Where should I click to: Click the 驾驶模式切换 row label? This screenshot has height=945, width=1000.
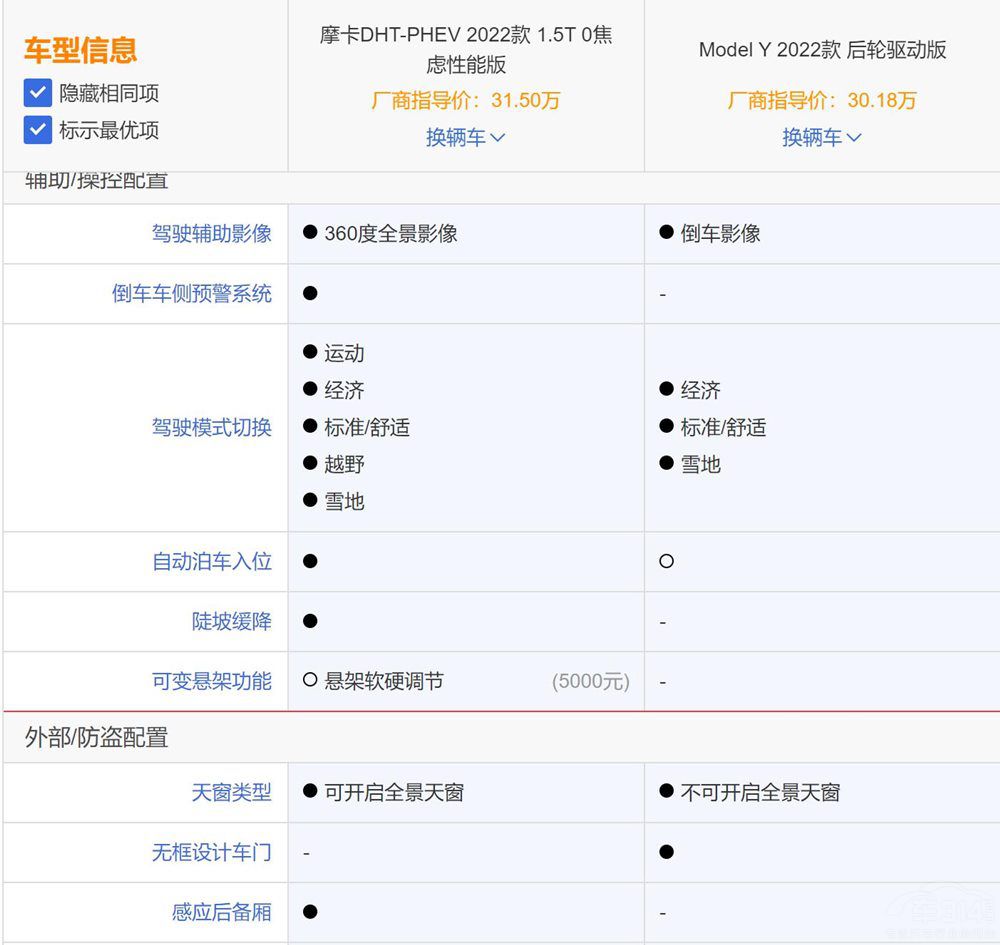click(x=211, y=428)
